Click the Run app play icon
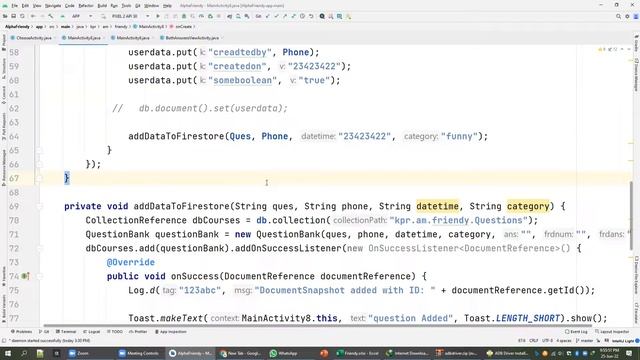 tap(158, 16)
